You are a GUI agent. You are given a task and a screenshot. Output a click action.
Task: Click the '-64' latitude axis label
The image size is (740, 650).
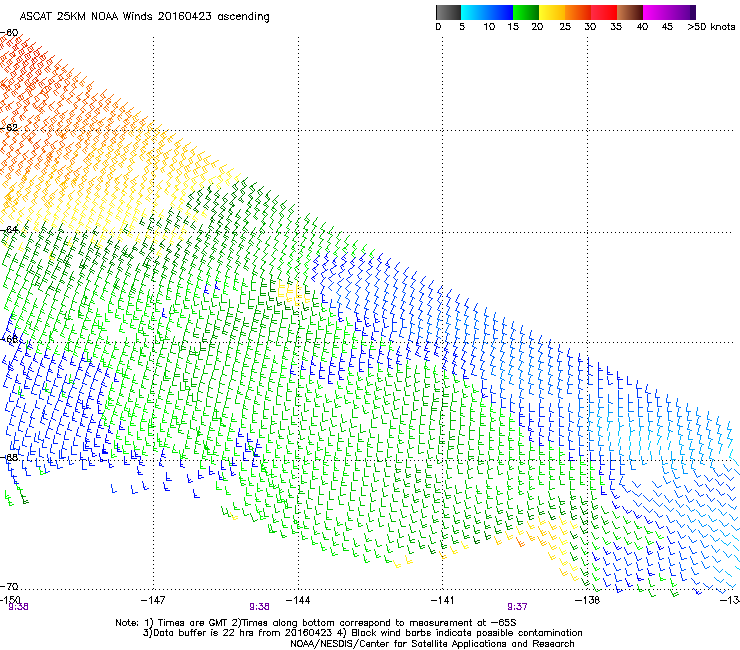(9, 229)
